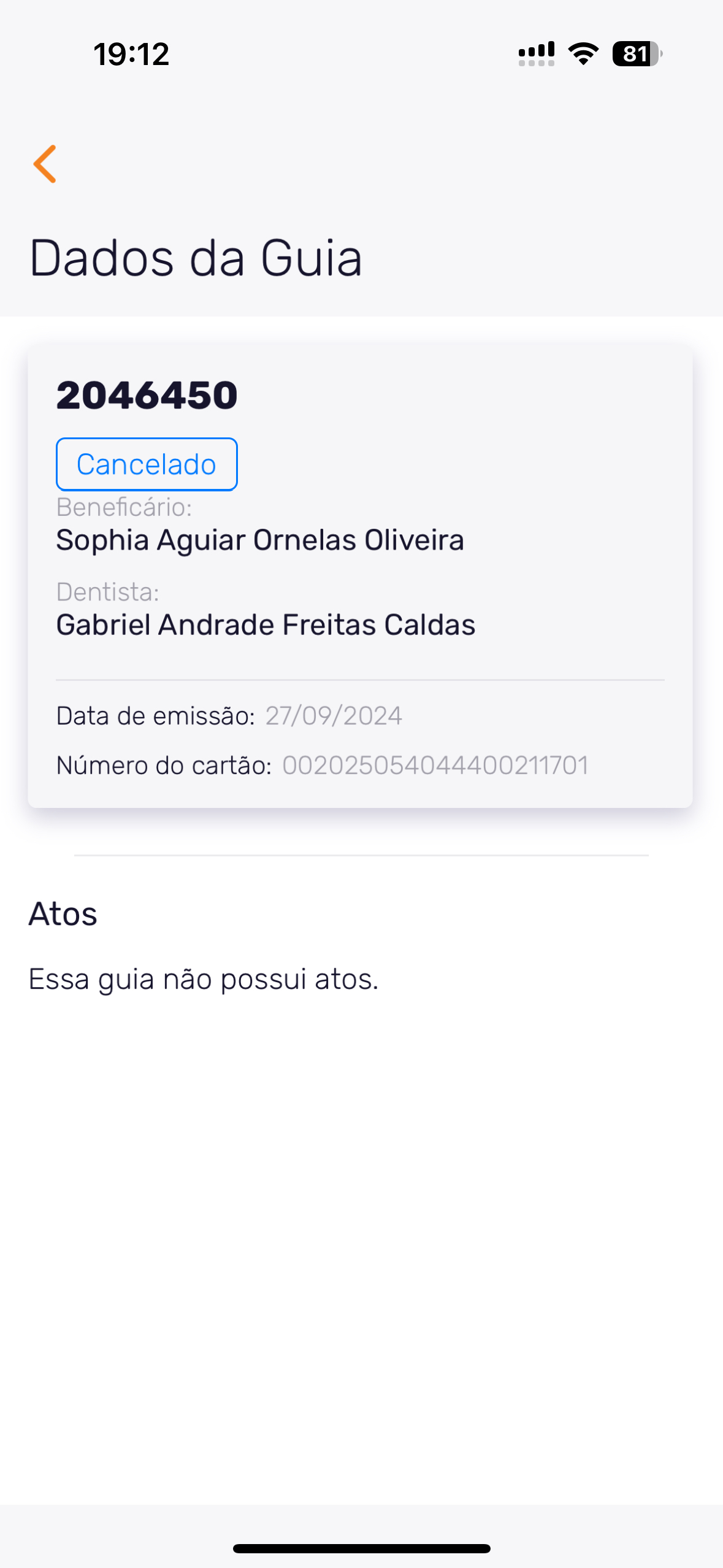Select the guide number 2046450
The image size is (723, 1568).
click(x=147, y=395)
